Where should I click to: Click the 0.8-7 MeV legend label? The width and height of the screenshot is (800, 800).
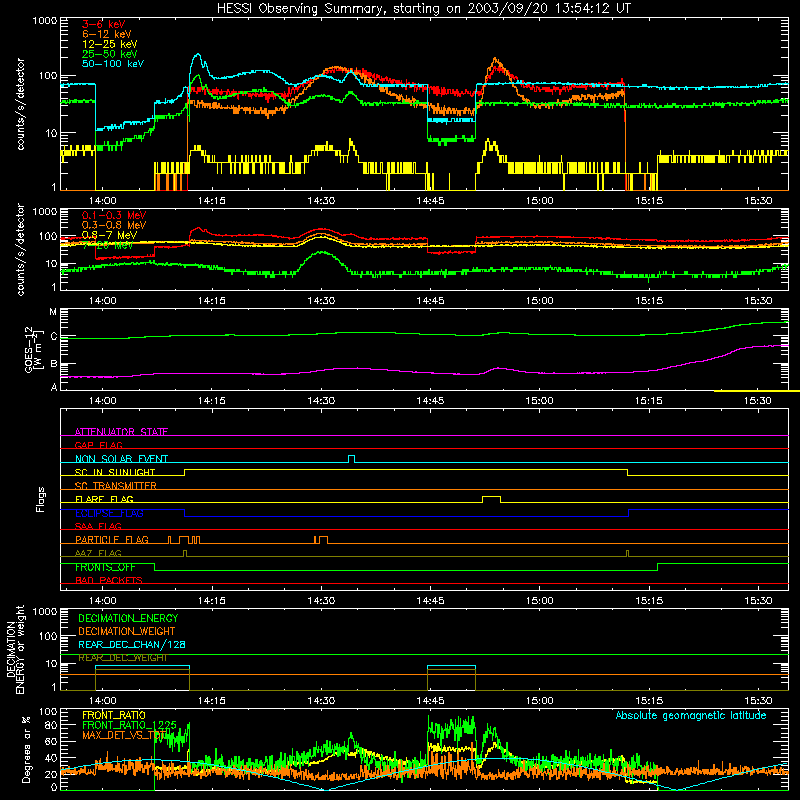pyautogui.click(x=109, y=235)
